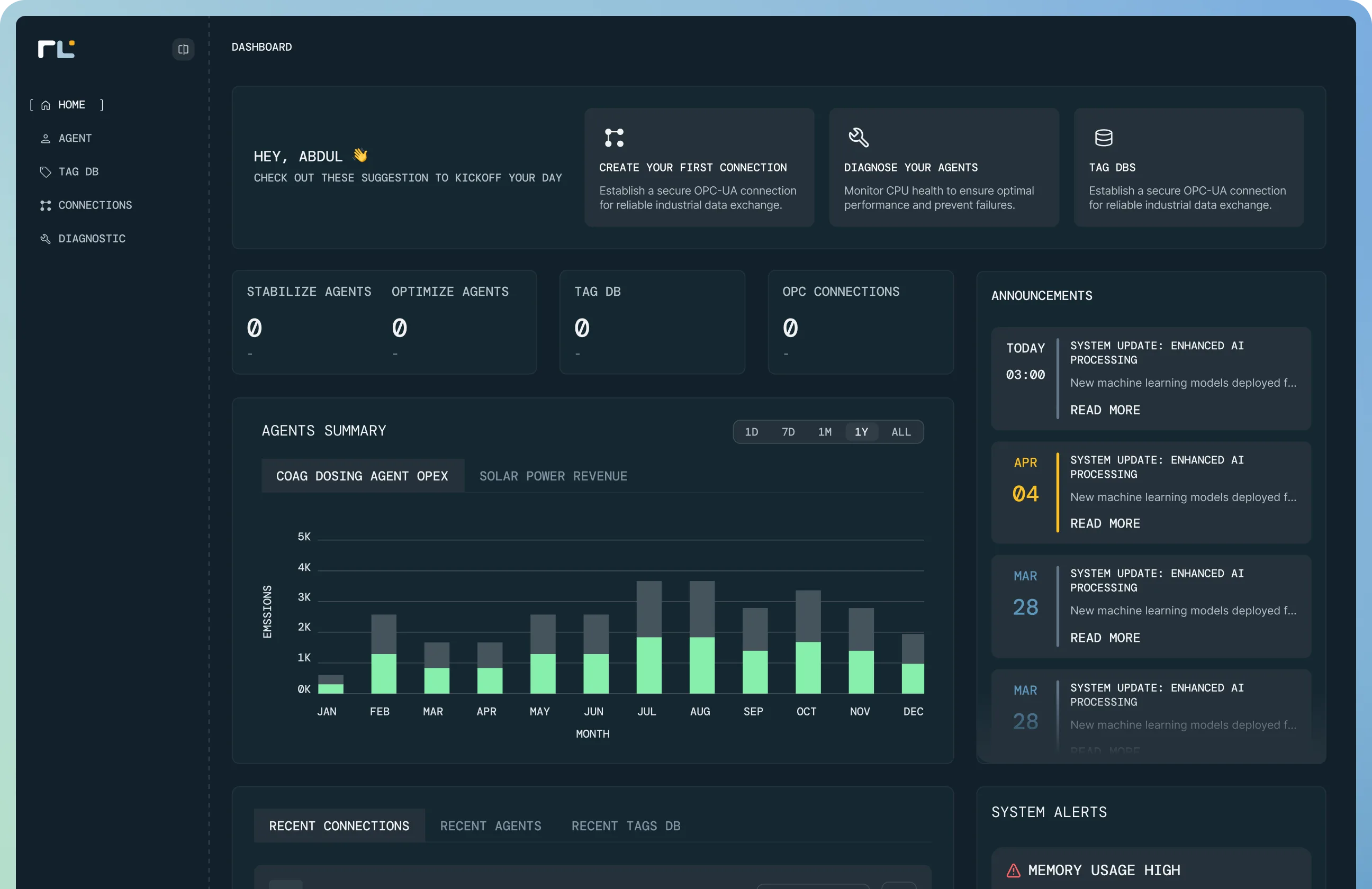Click the Connections nodes icon in sidebar
The height and width of the screenshot is (889, 1372).
click(46, 205)
